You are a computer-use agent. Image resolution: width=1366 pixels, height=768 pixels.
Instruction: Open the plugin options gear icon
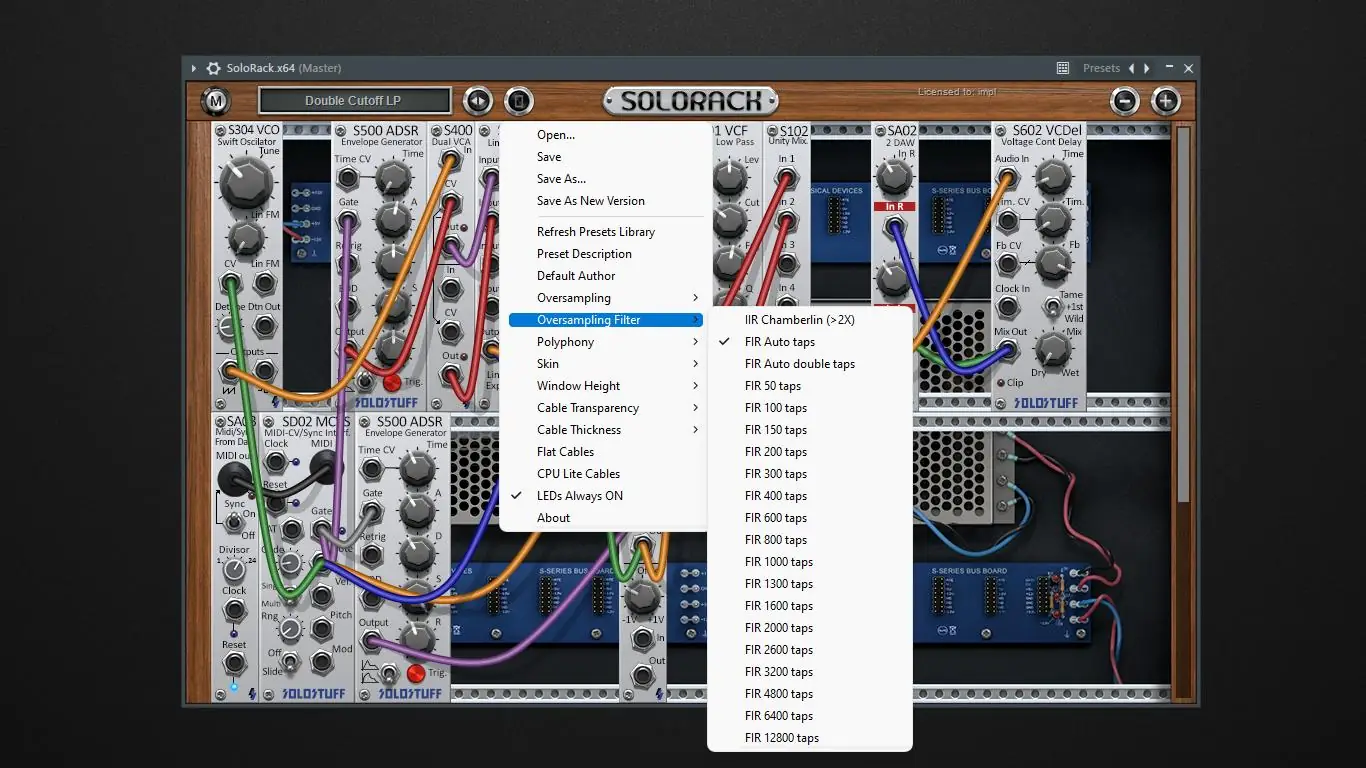213,68
